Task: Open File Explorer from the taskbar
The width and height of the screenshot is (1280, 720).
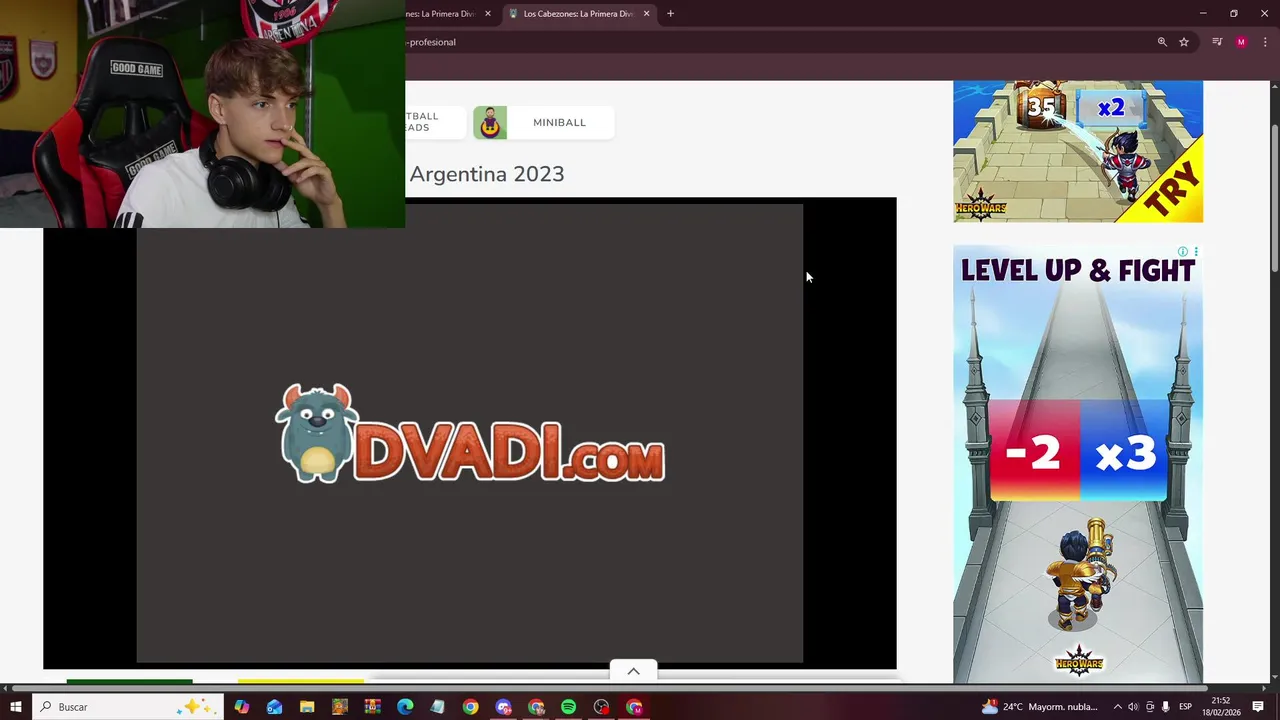Action: tap(307, 707)
